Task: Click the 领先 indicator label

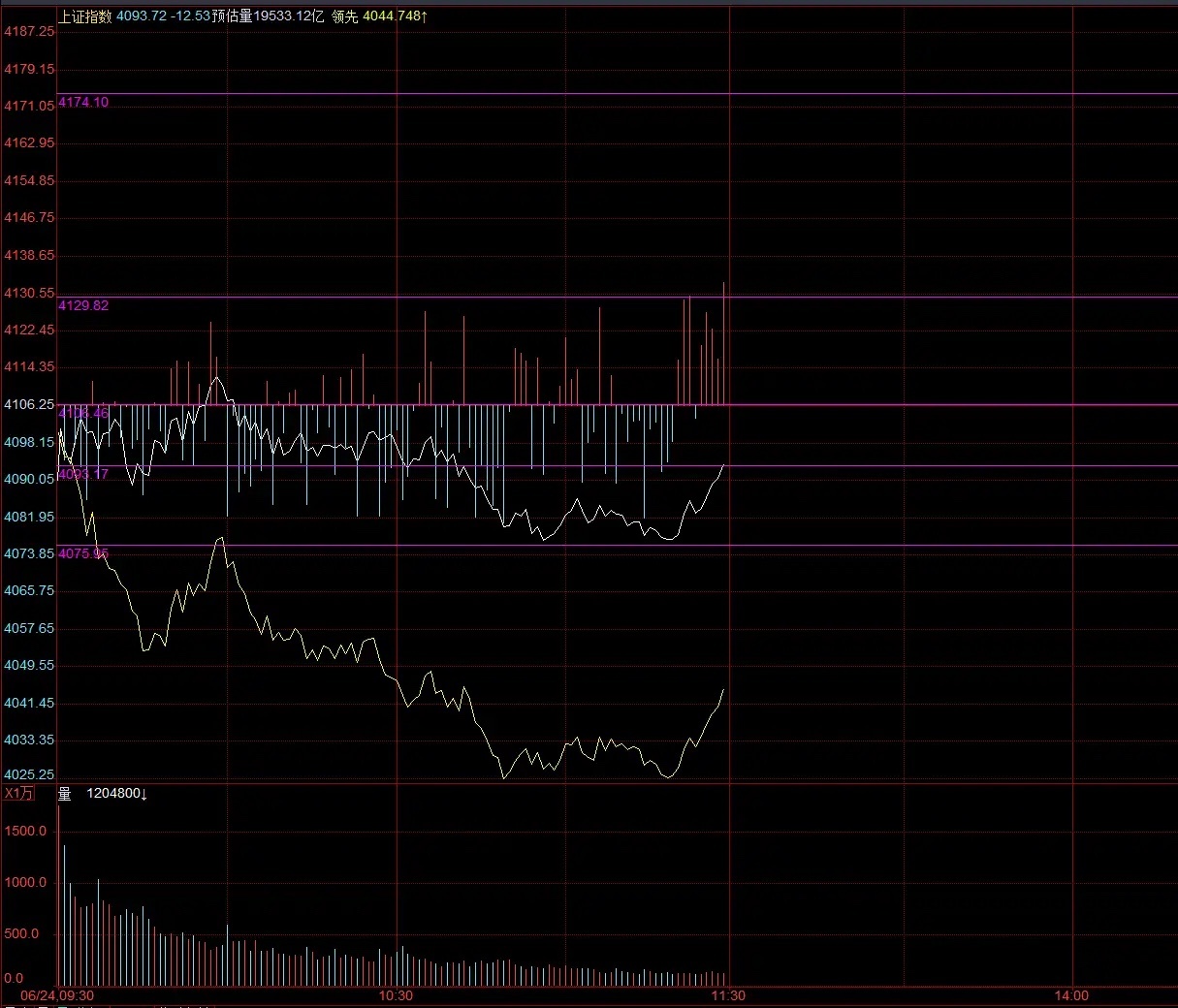Action: tap(344, 16)
